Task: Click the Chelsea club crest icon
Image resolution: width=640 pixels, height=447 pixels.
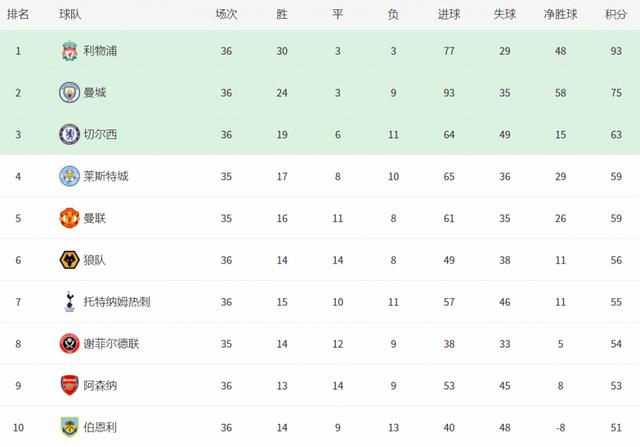Action: point(69,134)
